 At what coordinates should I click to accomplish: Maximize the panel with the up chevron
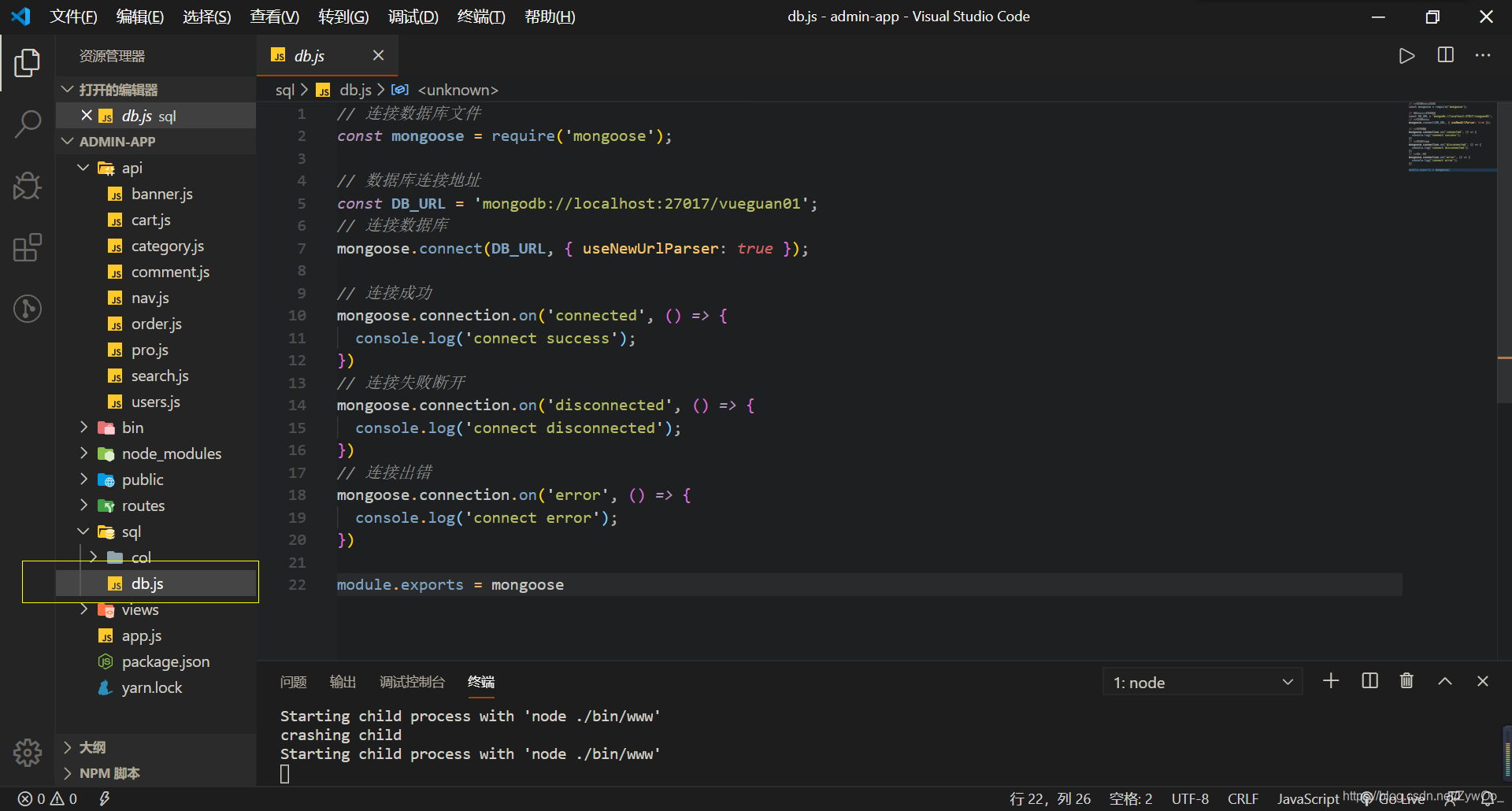tap(1445, 681)
